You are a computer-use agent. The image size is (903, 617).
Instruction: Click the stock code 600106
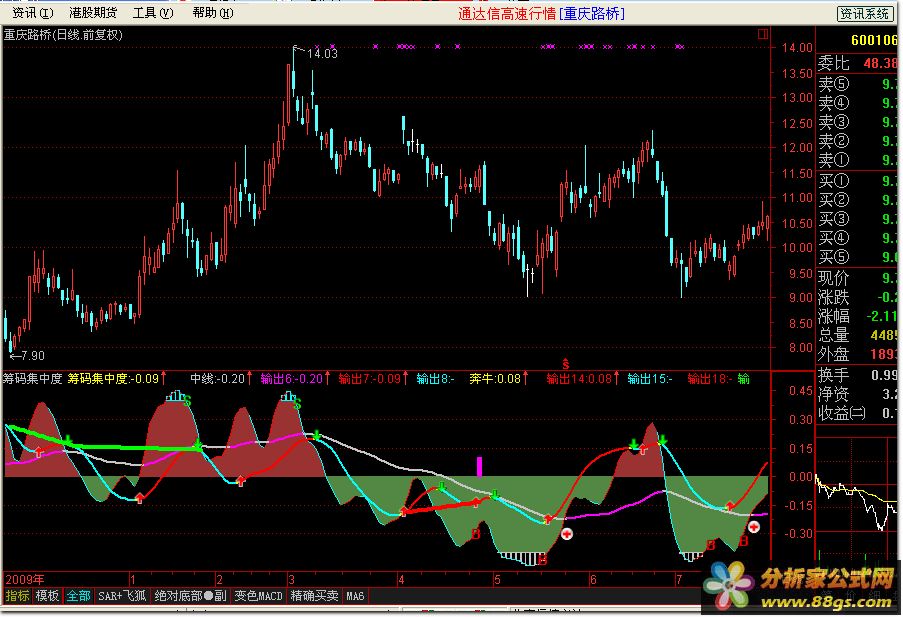pyautogui.click(x=874, y=40)
